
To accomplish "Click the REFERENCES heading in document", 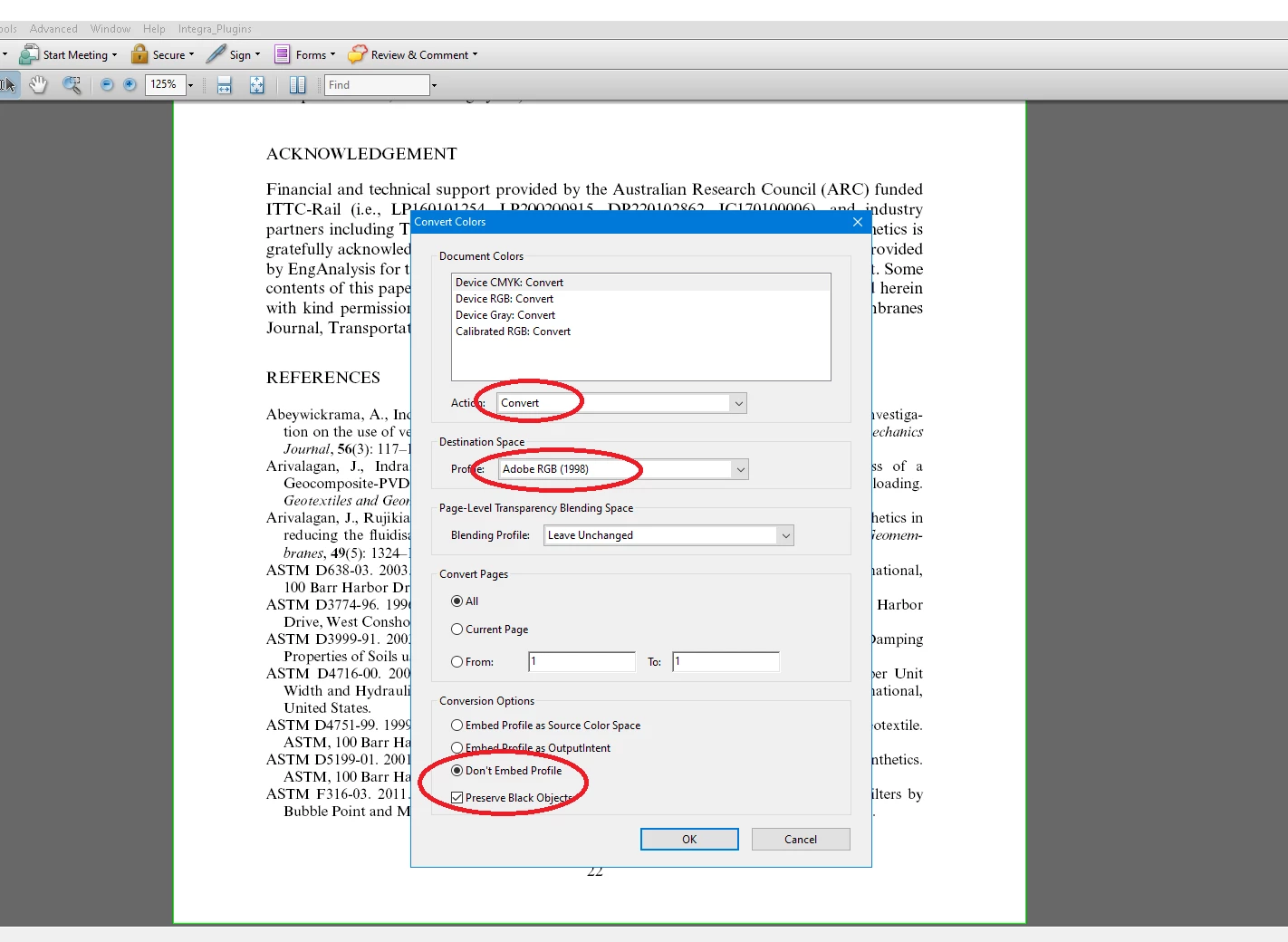I will pyautogui.click(x=323, y=378).
